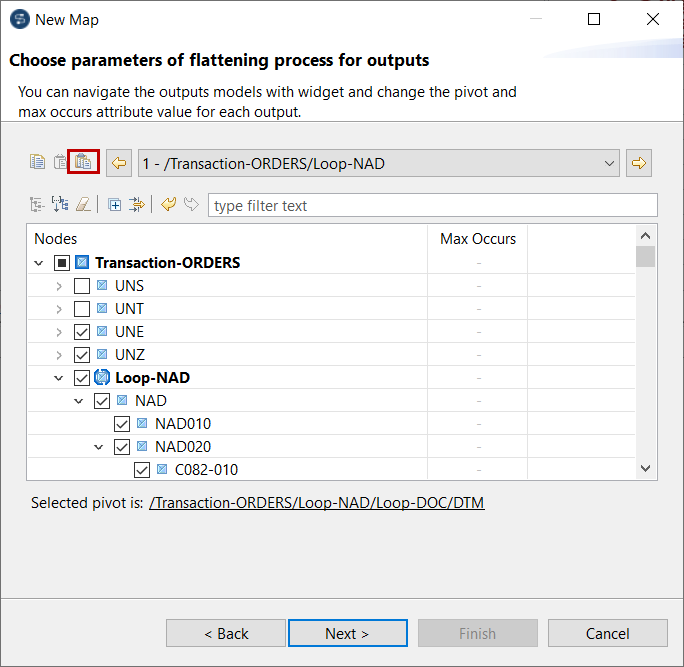
Task: Open the selected pivot path link
Action: tap(316, 503)
